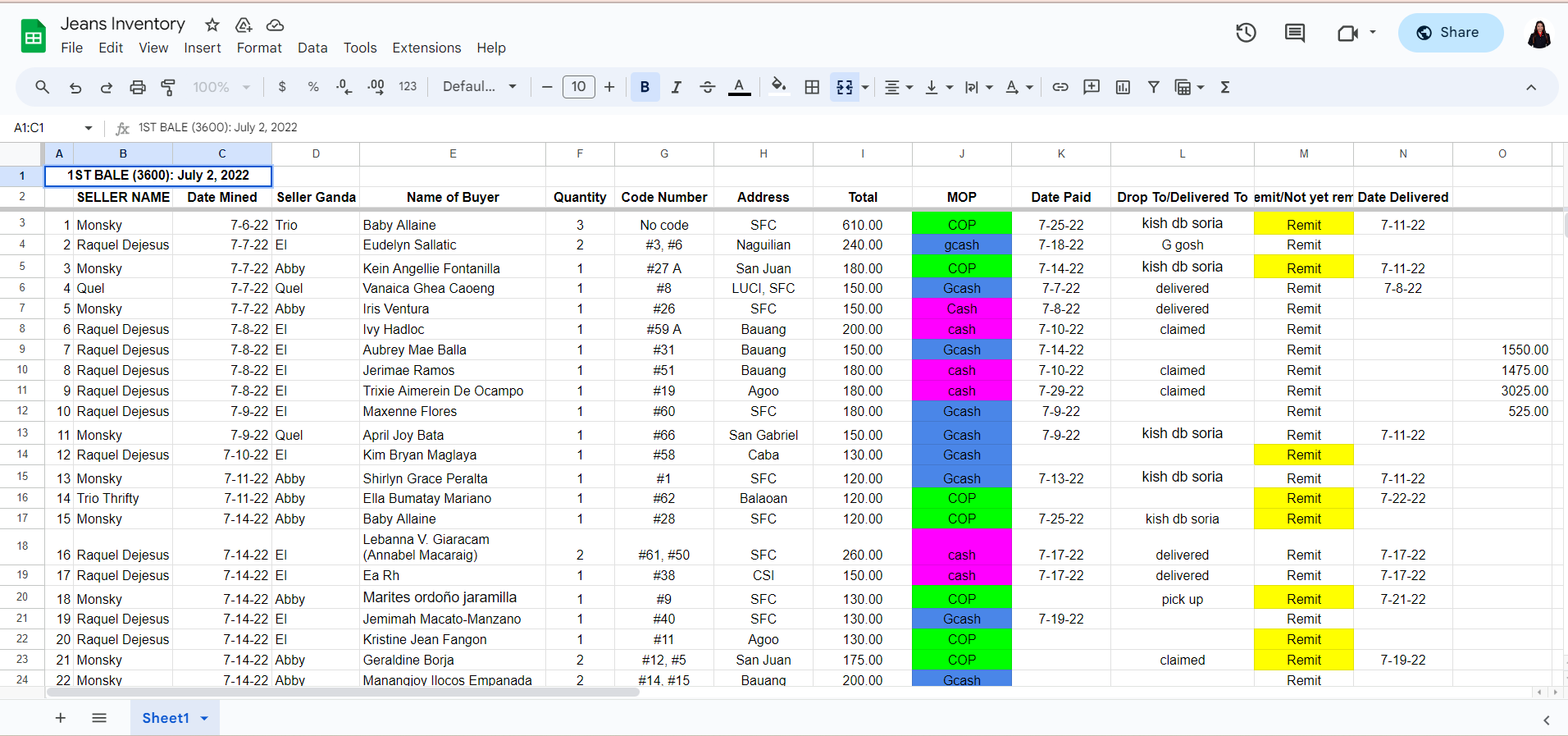This screenshot has height=736, width=1568.
Task: Open the Extensions menu
Action: tap(426, 48)
